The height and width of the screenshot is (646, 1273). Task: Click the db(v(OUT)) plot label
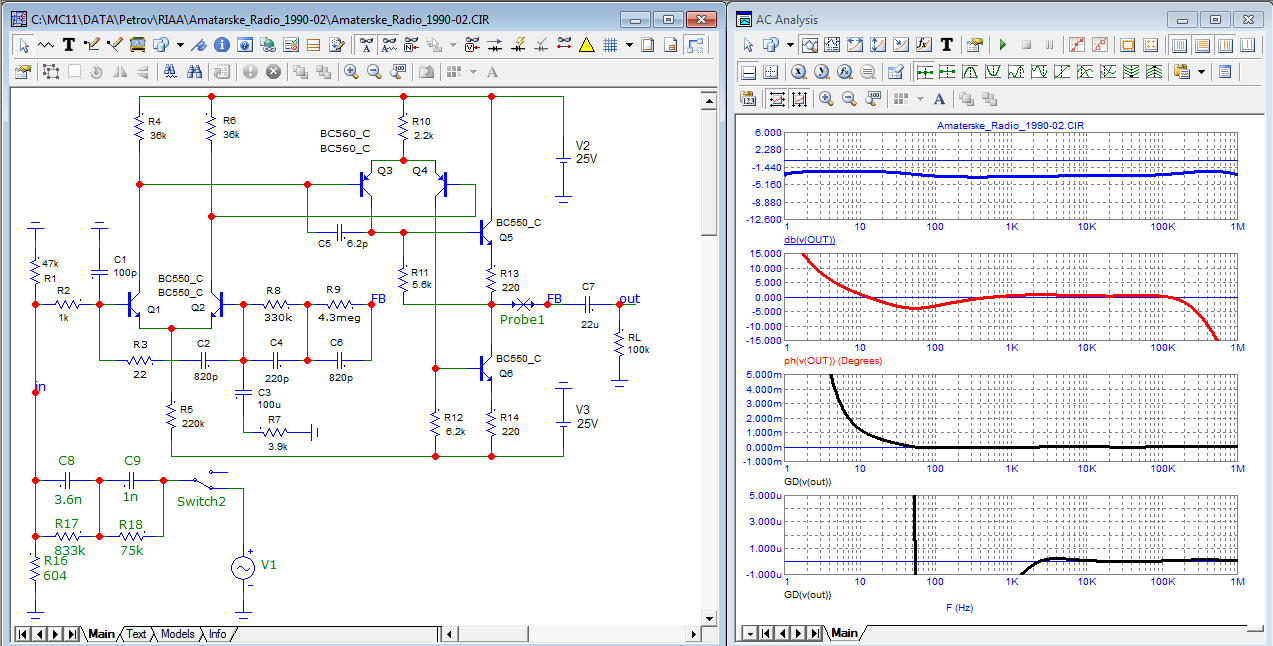[809, 240]
